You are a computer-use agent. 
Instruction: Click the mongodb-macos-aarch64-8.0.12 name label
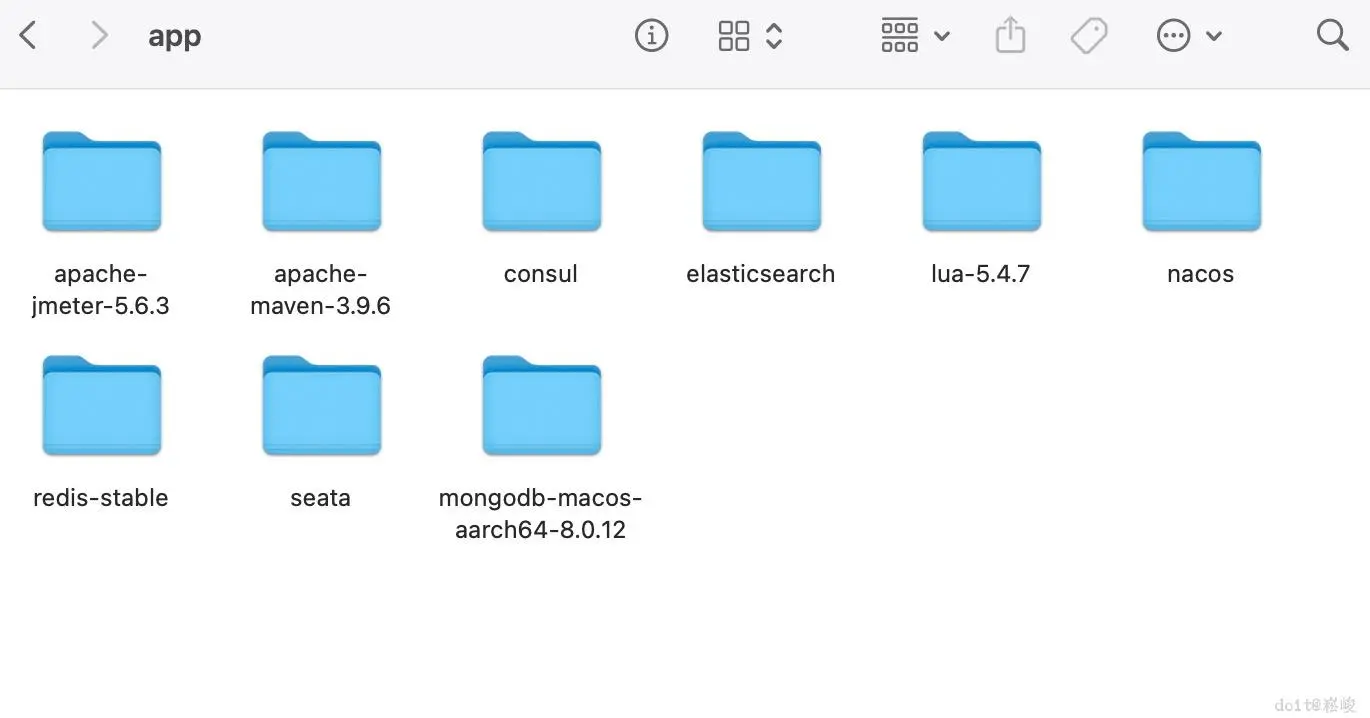(x=540, y=514)
